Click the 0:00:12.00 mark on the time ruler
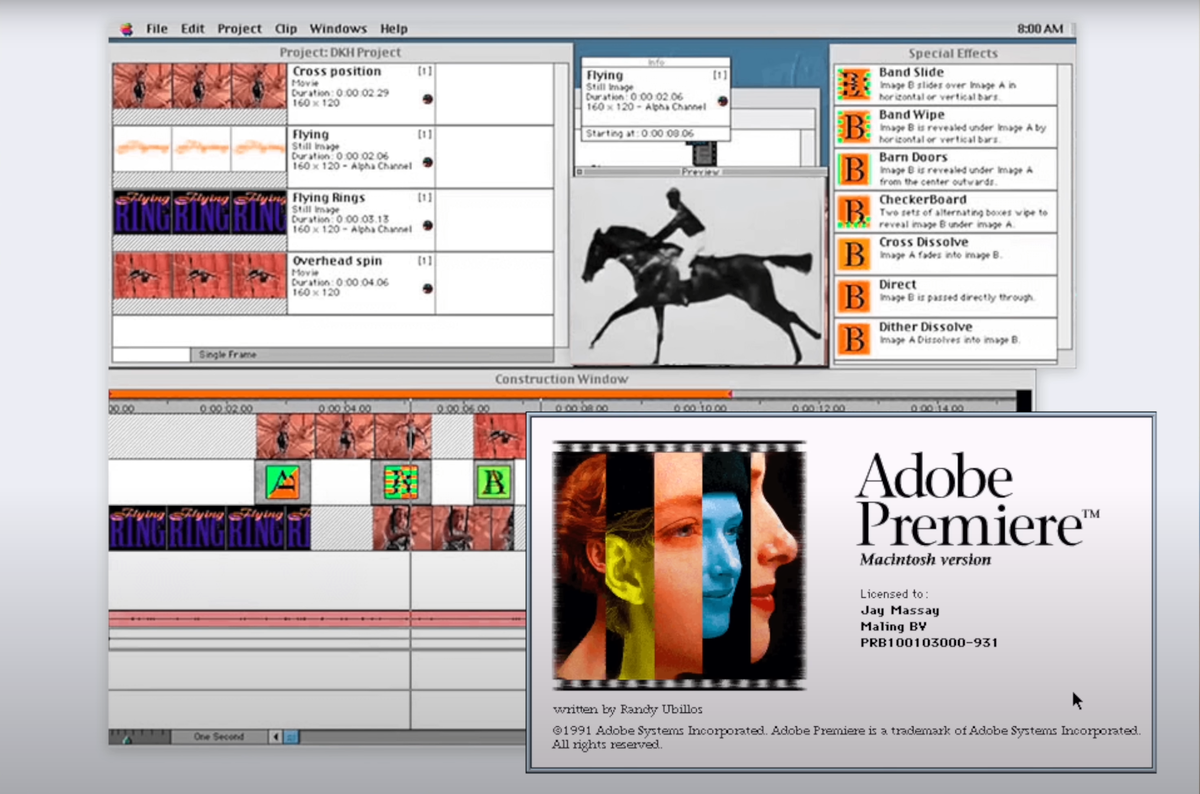 (817, 408)
